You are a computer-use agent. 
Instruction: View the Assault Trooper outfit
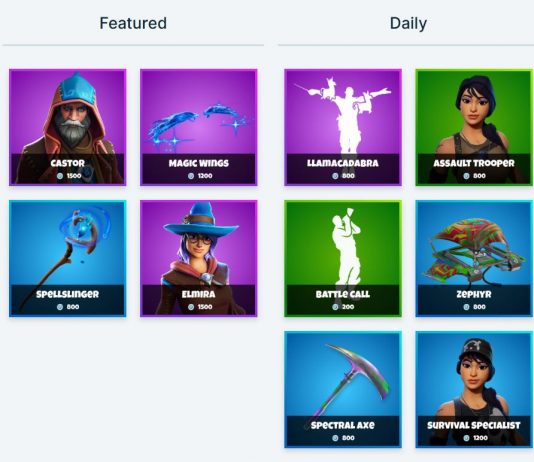pyautogui.click(x=474, y=127)
